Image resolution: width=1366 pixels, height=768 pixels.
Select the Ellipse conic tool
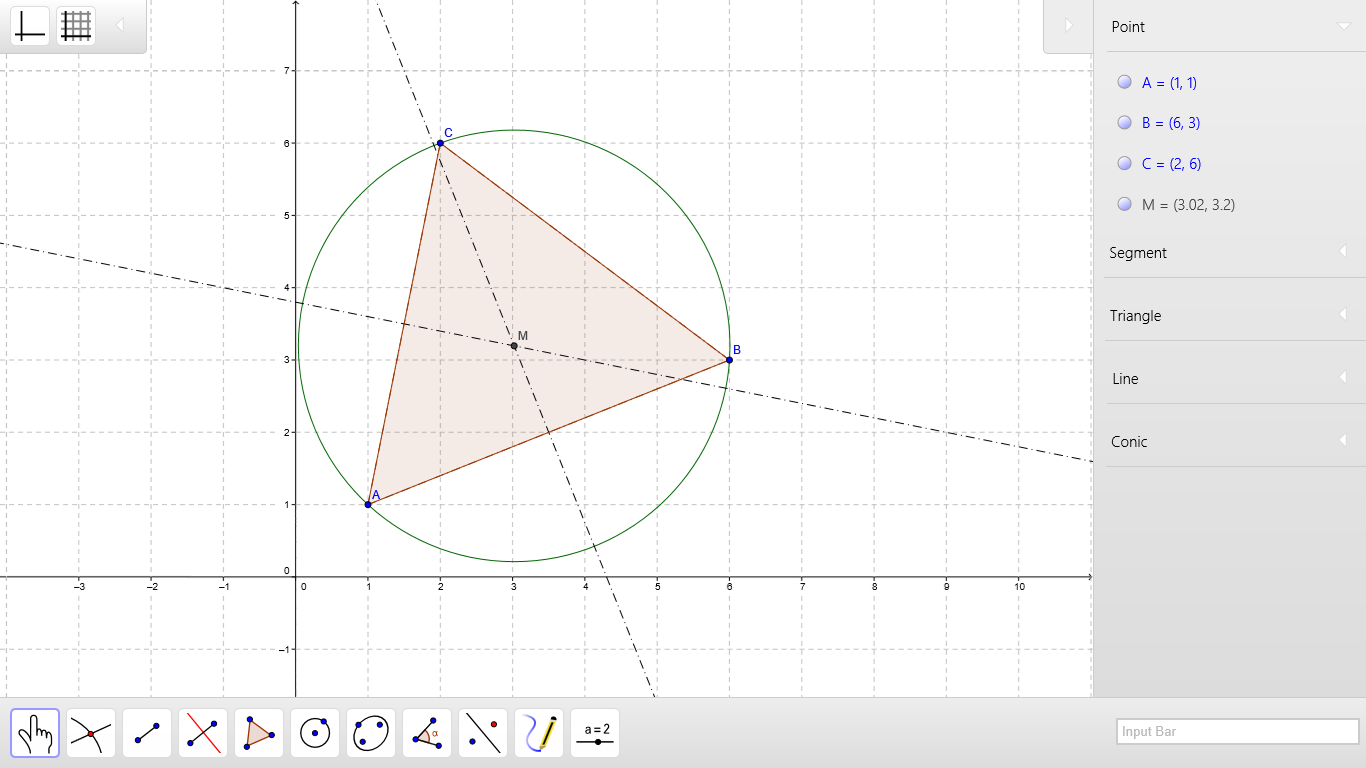(x=371, y=733)
